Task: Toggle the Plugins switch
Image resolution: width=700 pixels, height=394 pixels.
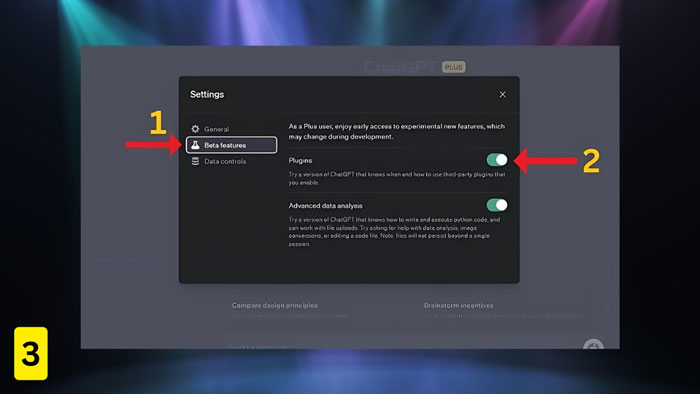Action: pos(497,160)
